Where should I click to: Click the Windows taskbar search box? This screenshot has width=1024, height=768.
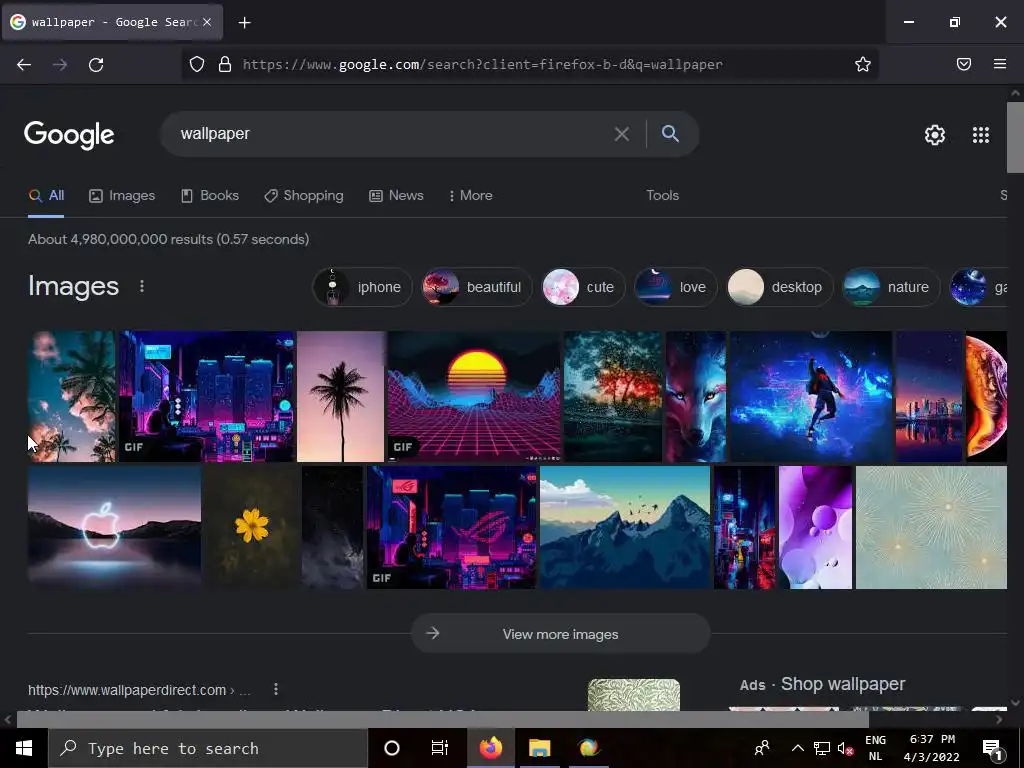tap(208, 748)
